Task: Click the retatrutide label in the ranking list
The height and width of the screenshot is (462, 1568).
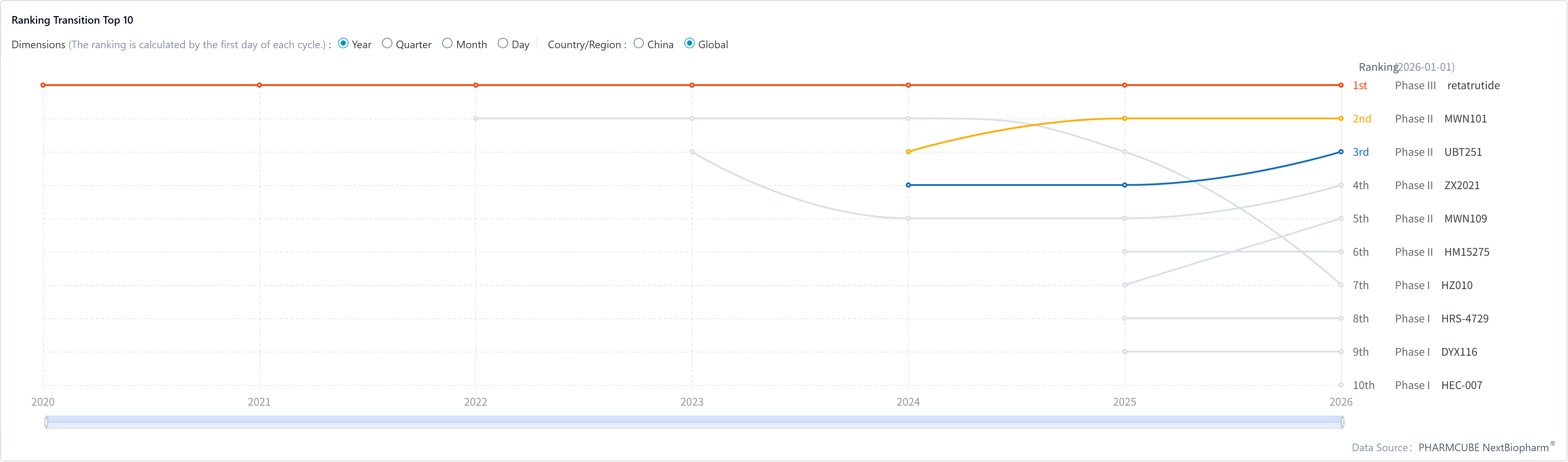Action: coord(1473,86)
